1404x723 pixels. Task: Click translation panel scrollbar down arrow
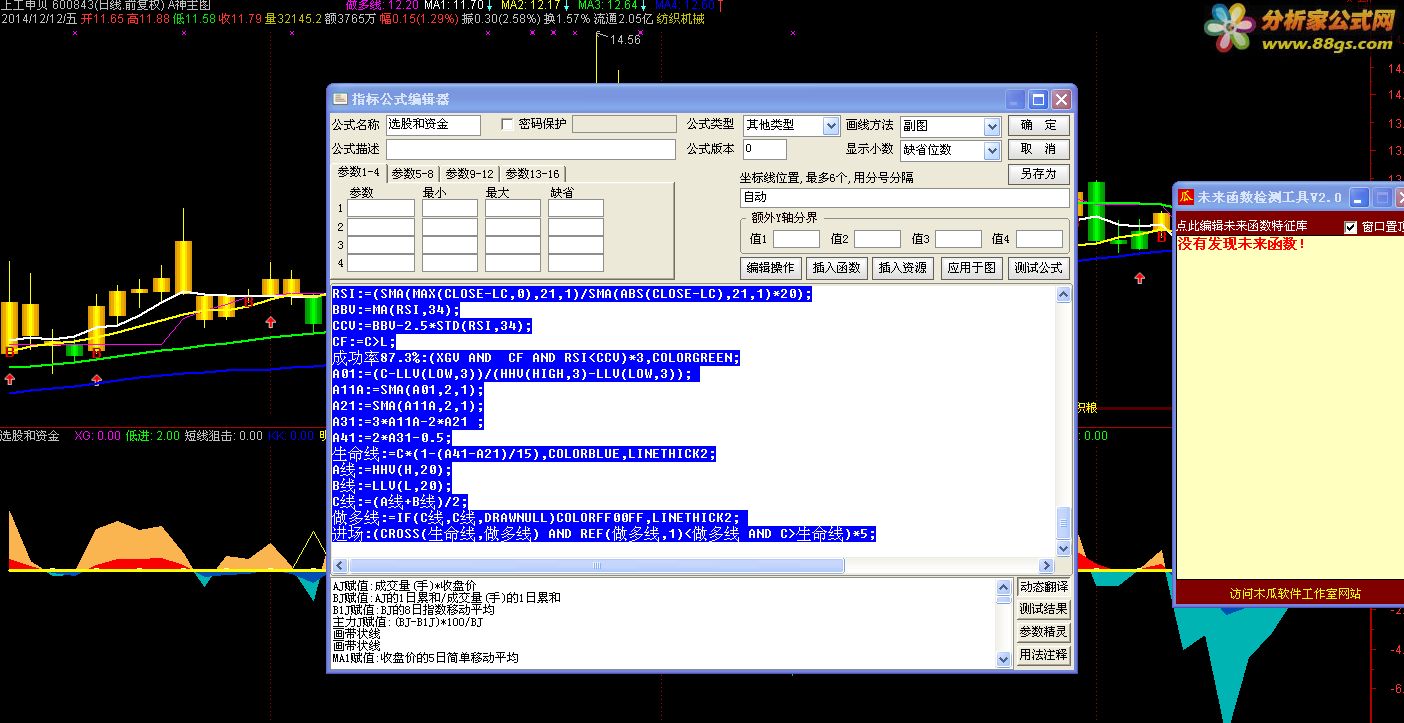1004,659
